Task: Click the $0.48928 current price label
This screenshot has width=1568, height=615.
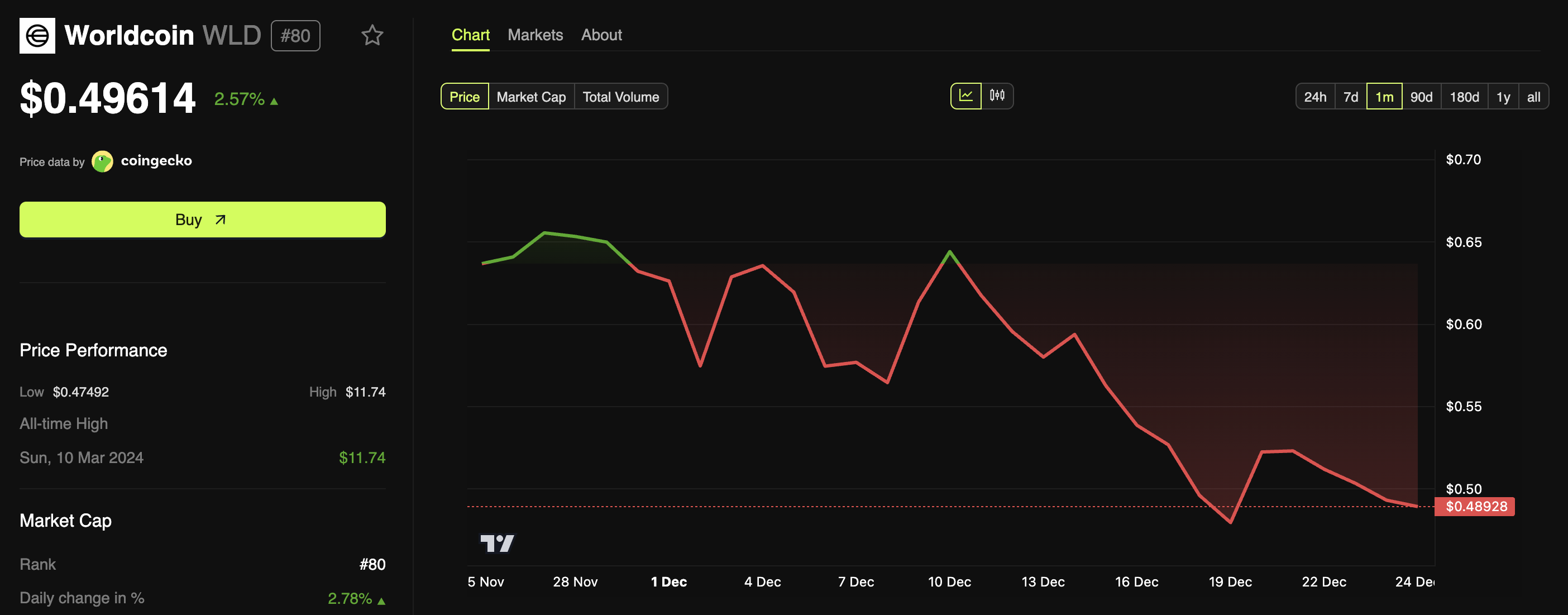Action: 1475,507
